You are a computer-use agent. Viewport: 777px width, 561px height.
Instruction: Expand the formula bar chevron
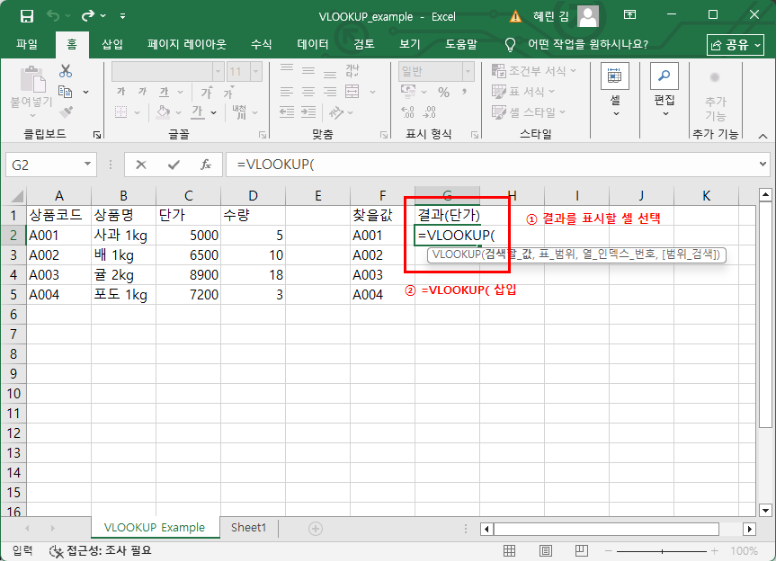[x=763, y=164]
